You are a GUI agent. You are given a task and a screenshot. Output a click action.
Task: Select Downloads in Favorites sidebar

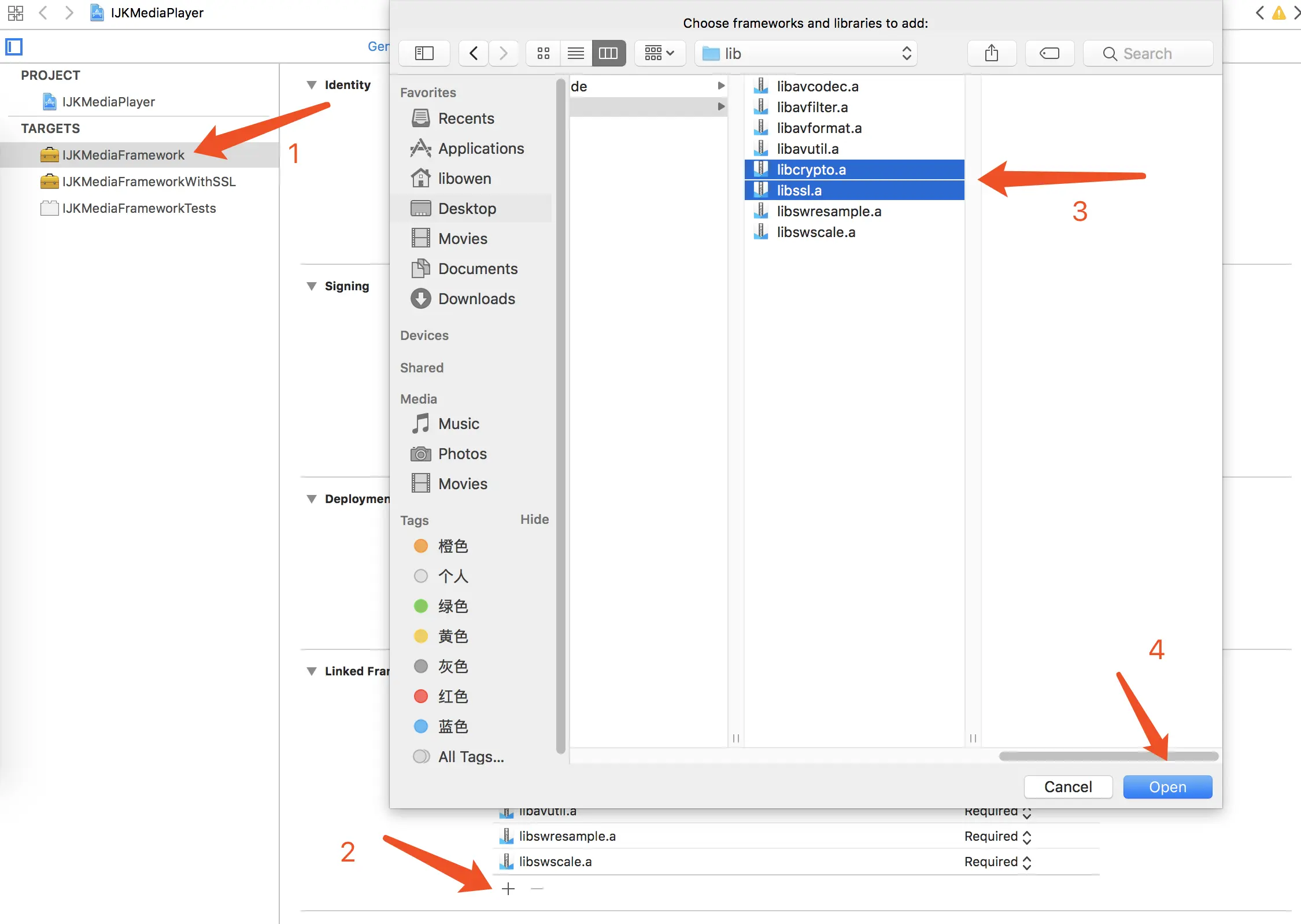[x=476, y=299]
